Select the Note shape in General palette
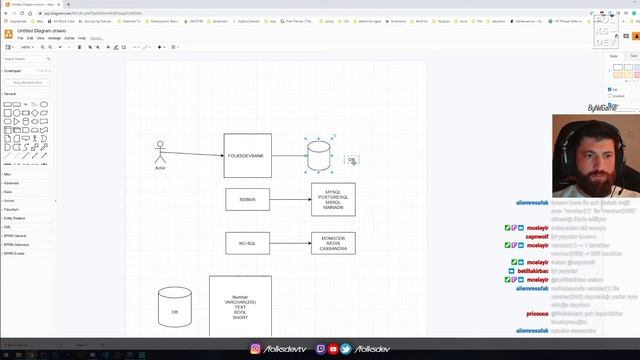Viewport: 640px width, 360px height. pos(7,138)
